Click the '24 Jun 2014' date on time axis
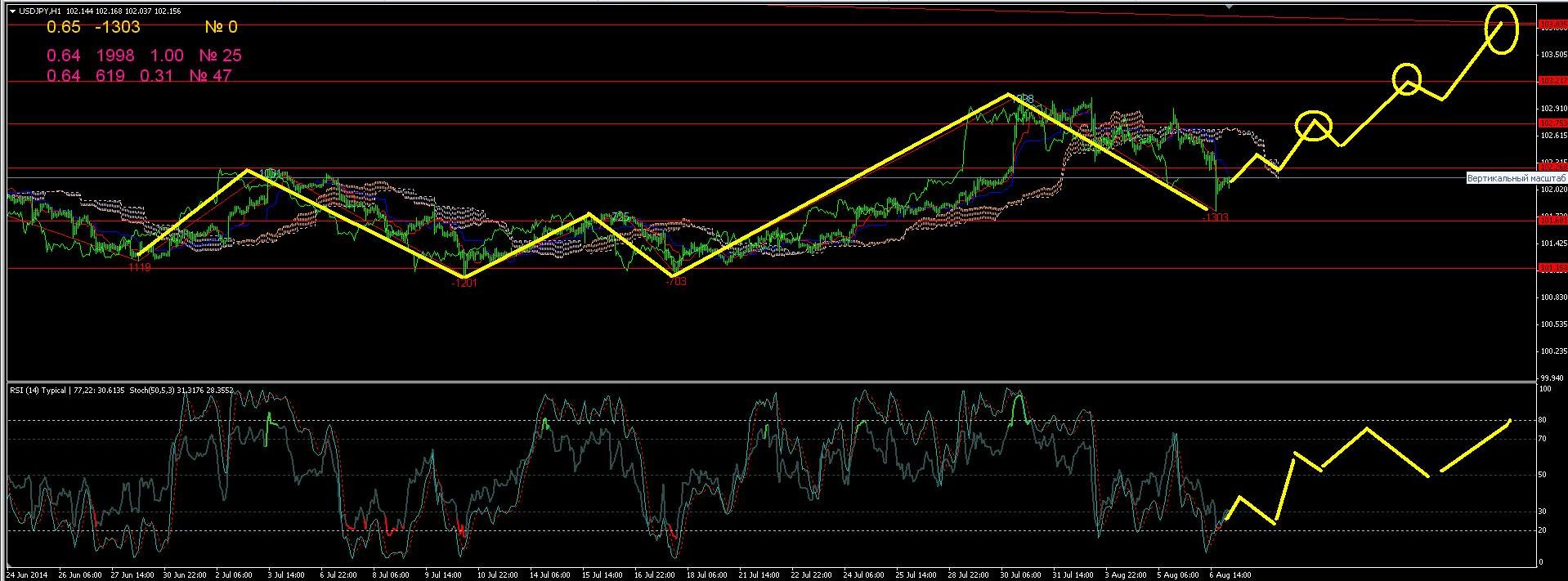 (27, 574)
